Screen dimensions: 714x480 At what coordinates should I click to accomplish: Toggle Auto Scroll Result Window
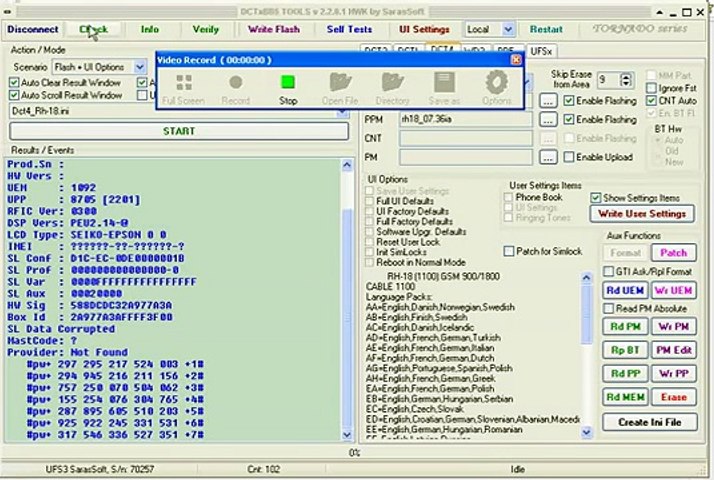[x=14, y=95]
